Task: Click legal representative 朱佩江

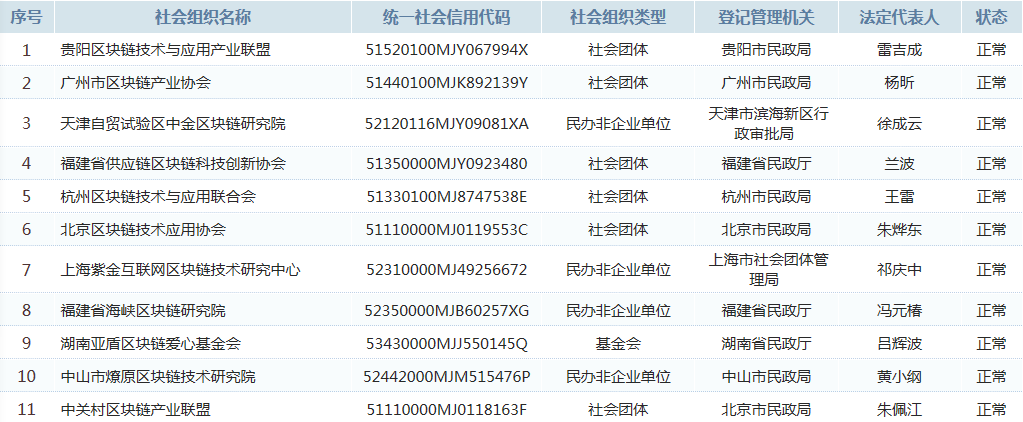Action: (900, 410)
